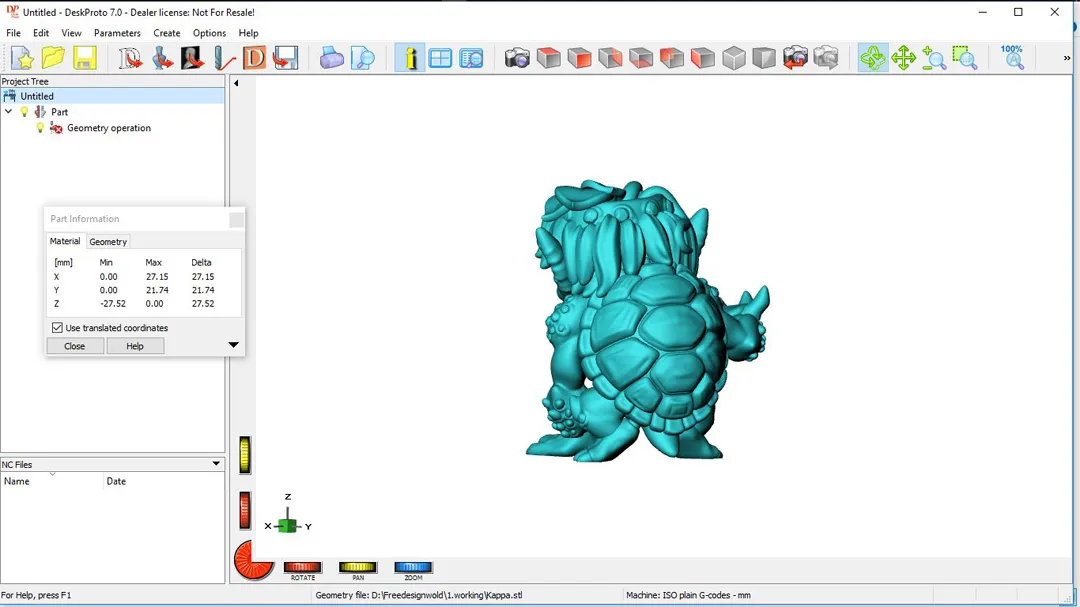Image resolution: width=1080 pixels, height=607 pixels.
Task: Click the blue list magnifier toolbar icon
Action: click(x=471, y=58)
